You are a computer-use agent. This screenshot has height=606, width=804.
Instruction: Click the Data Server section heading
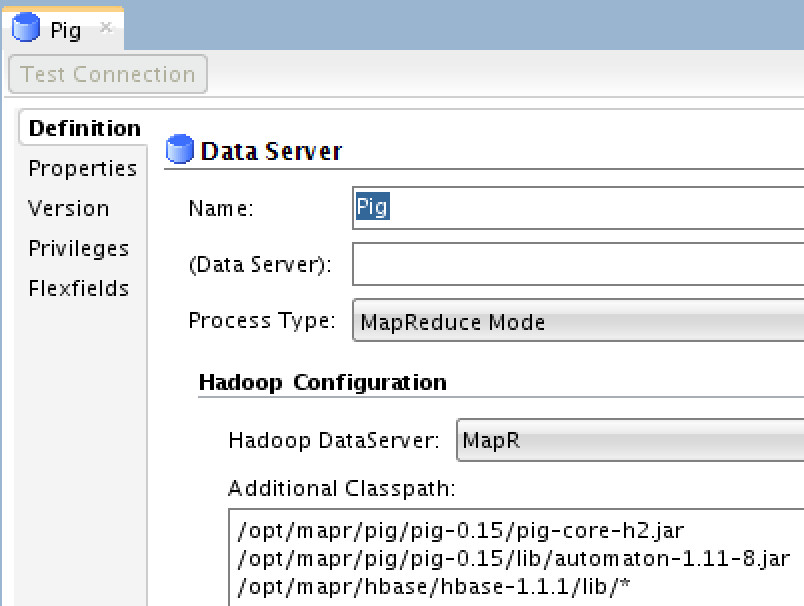(x=271, y=151)
